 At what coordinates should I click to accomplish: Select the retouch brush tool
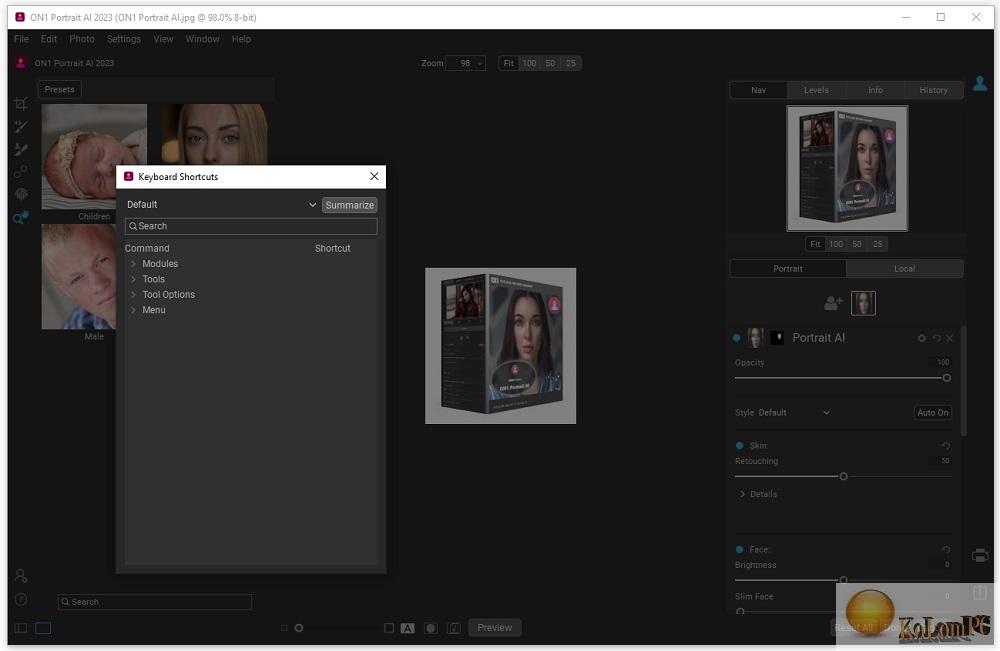tap(20, 126)
